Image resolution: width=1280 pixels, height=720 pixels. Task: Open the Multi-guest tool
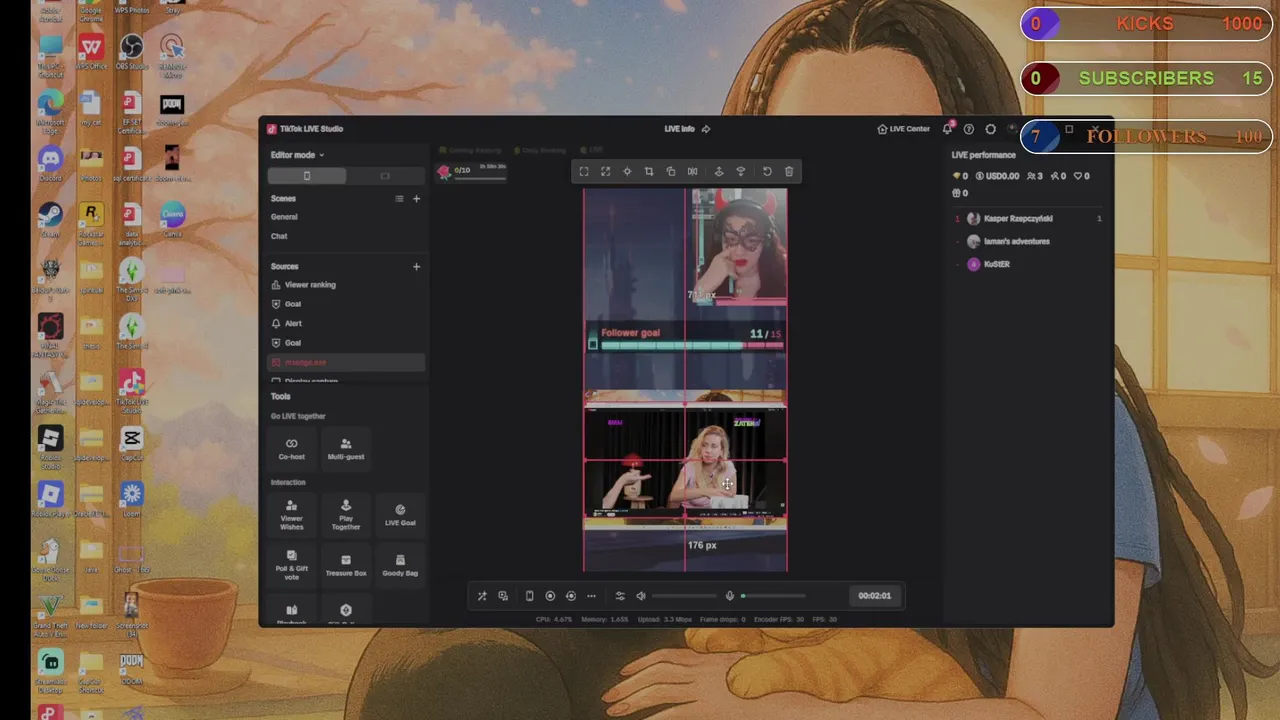[346, 448]
